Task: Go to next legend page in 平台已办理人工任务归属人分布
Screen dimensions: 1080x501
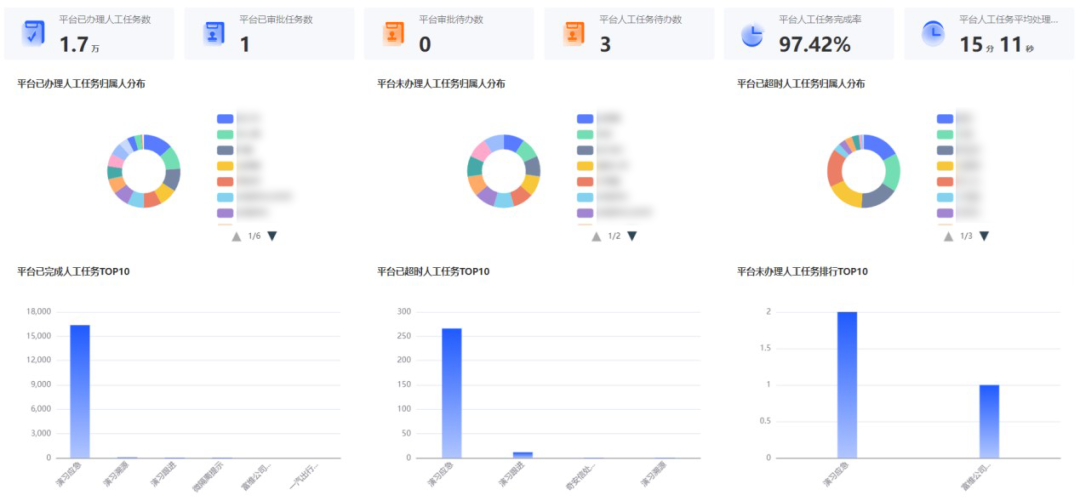Action: coord(272,236)
